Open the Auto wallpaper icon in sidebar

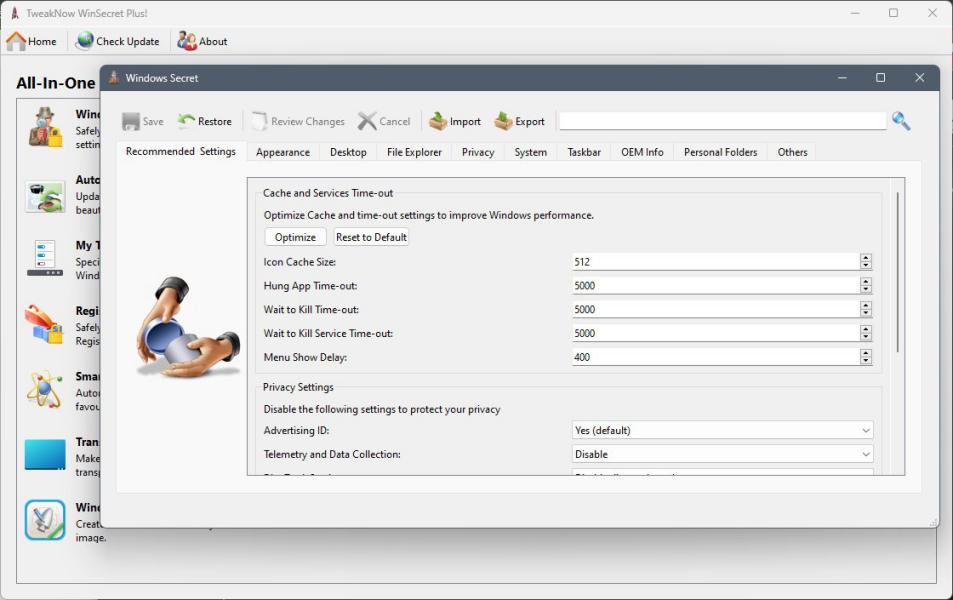(45, 196)
